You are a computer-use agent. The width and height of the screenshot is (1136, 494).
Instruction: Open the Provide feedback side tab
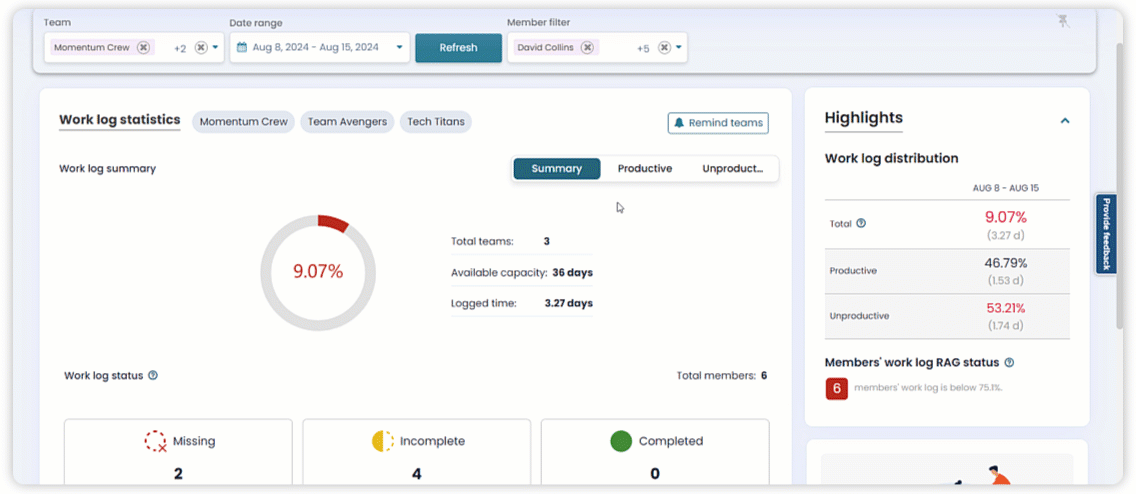coord(1106,234)
